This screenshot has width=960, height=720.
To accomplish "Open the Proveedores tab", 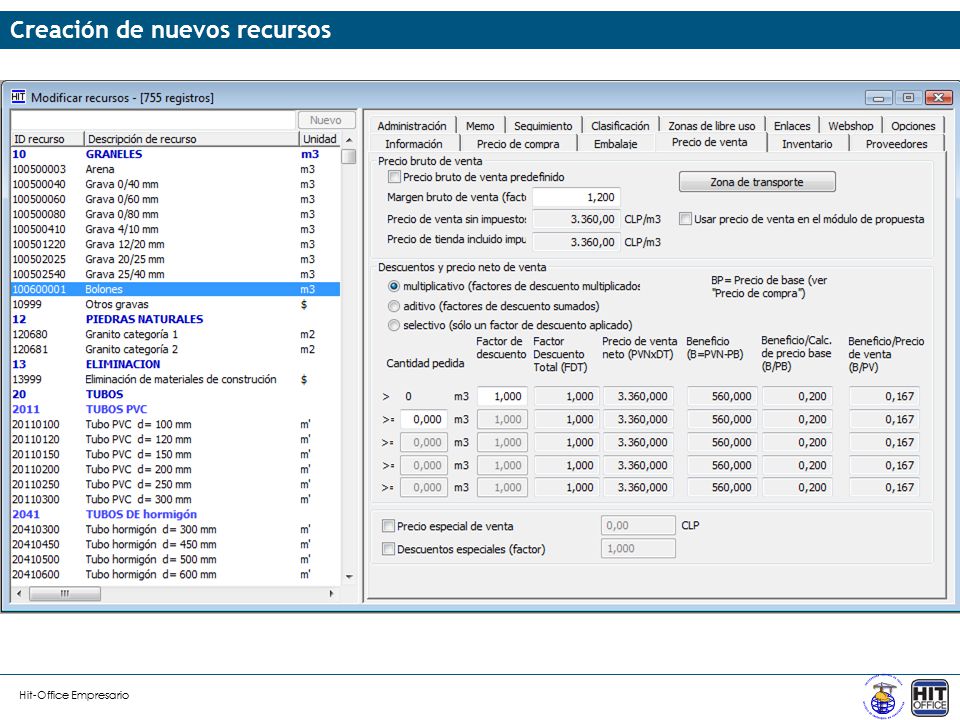I will tap(896, 144).
